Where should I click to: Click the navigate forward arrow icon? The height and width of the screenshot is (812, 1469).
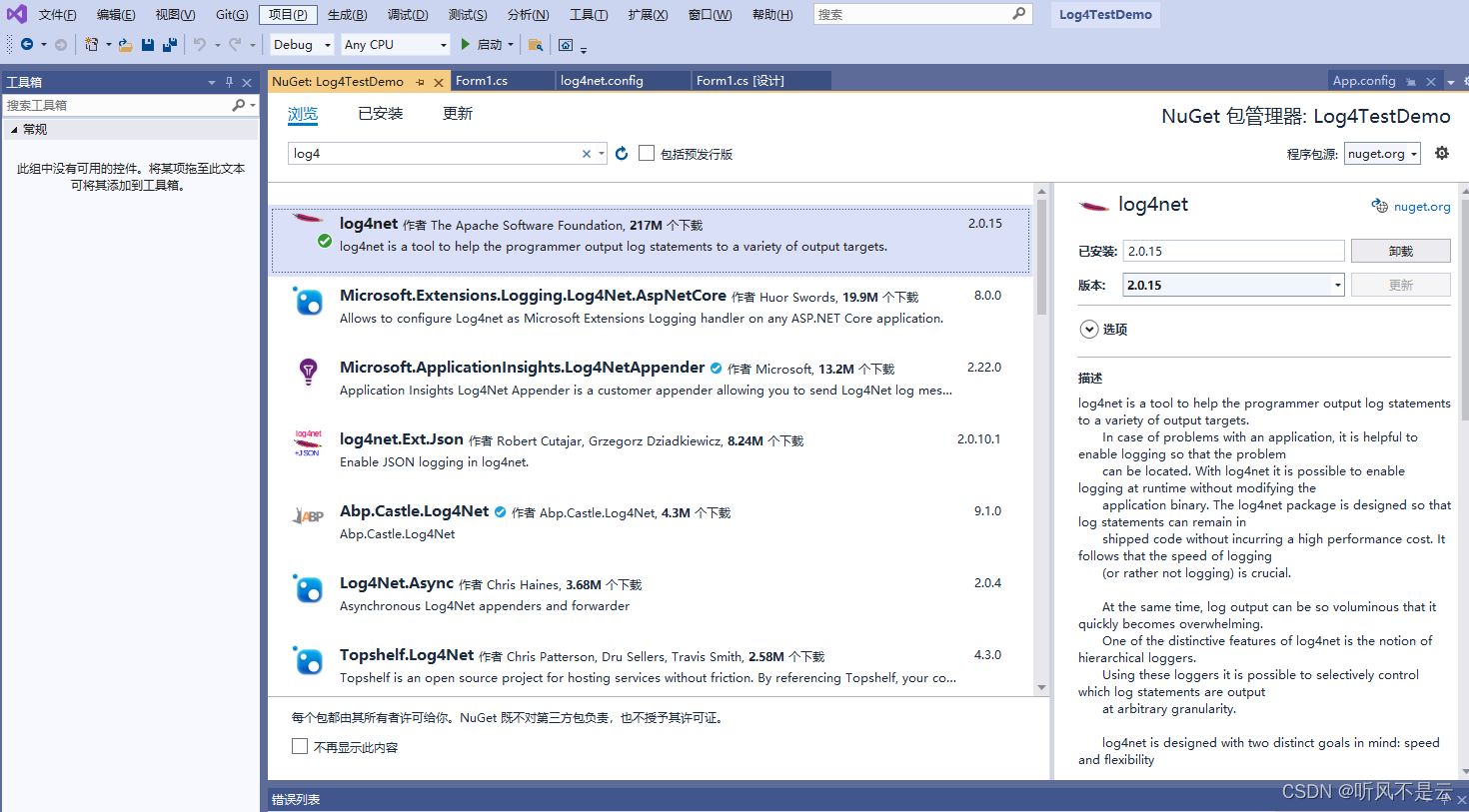pos(61,44)
